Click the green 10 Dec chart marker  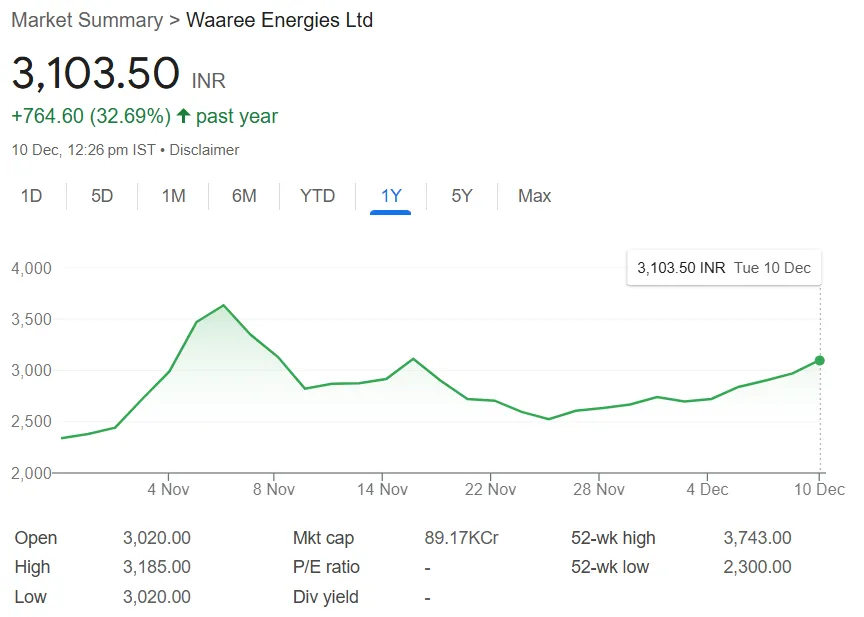pyautogui.click(x=819, y=360)
